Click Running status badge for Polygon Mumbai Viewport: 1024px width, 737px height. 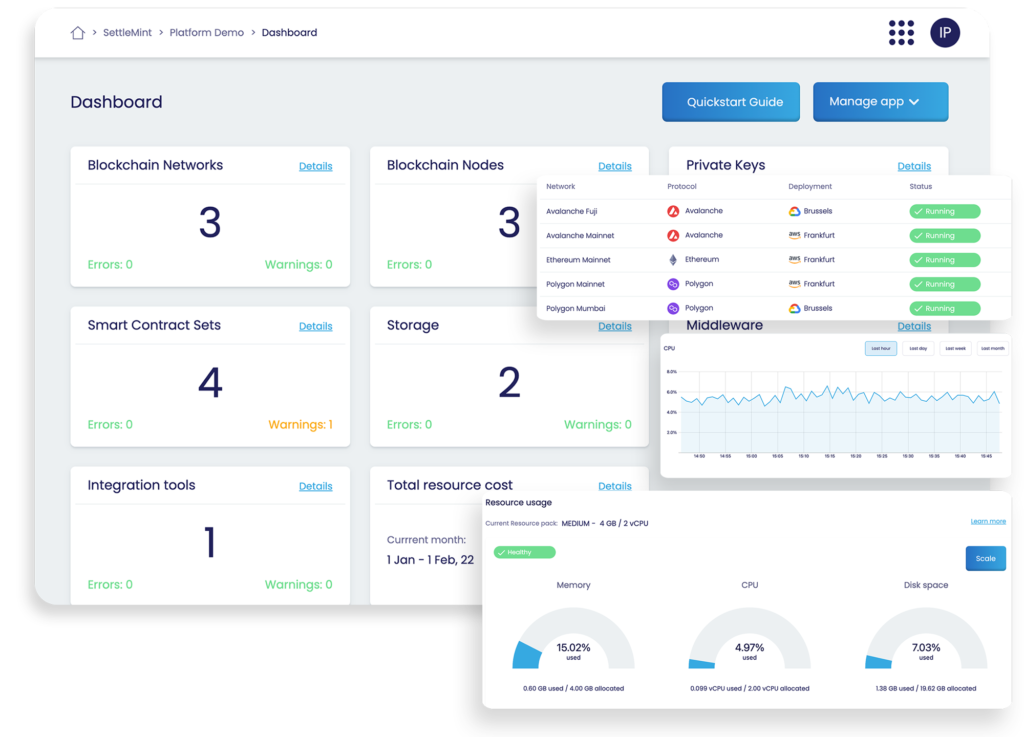click(945, 308)
